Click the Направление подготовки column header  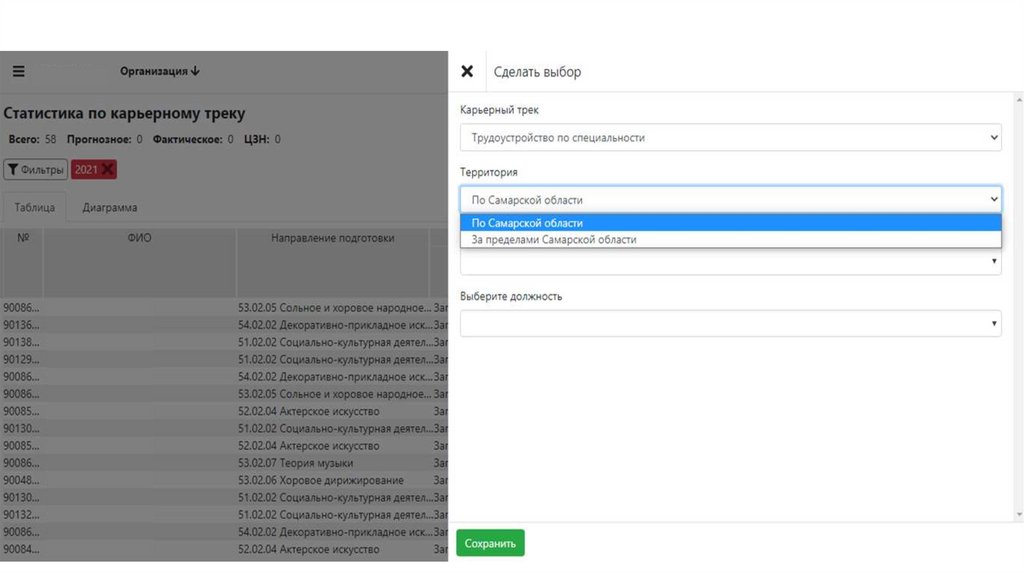click(332, 238)
